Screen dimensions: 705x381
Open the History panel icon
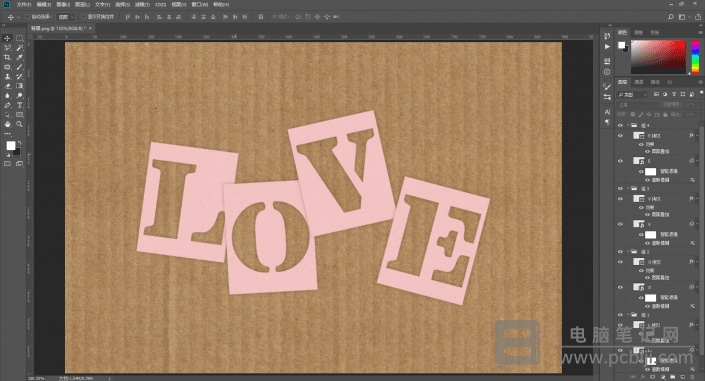[x=607, y=36]
